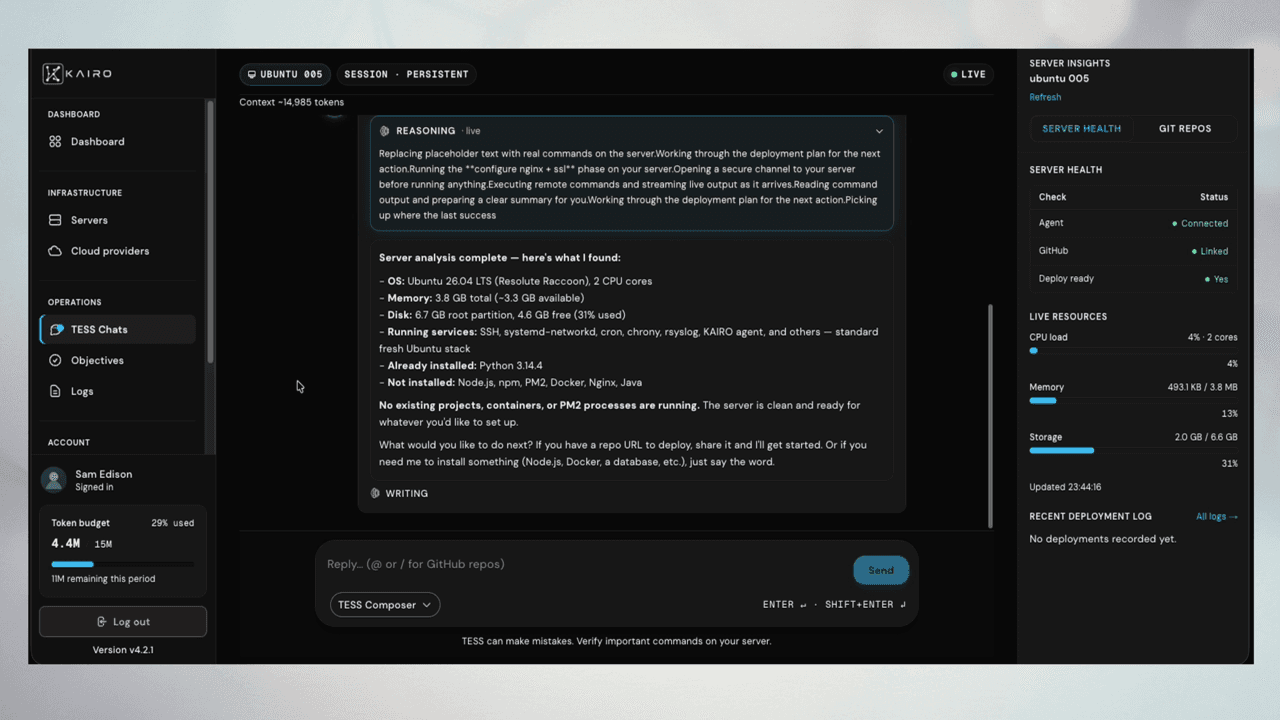The image size is (1280, 720).
Task: Click the KAIRO logo icon
Action: point(52,73)
